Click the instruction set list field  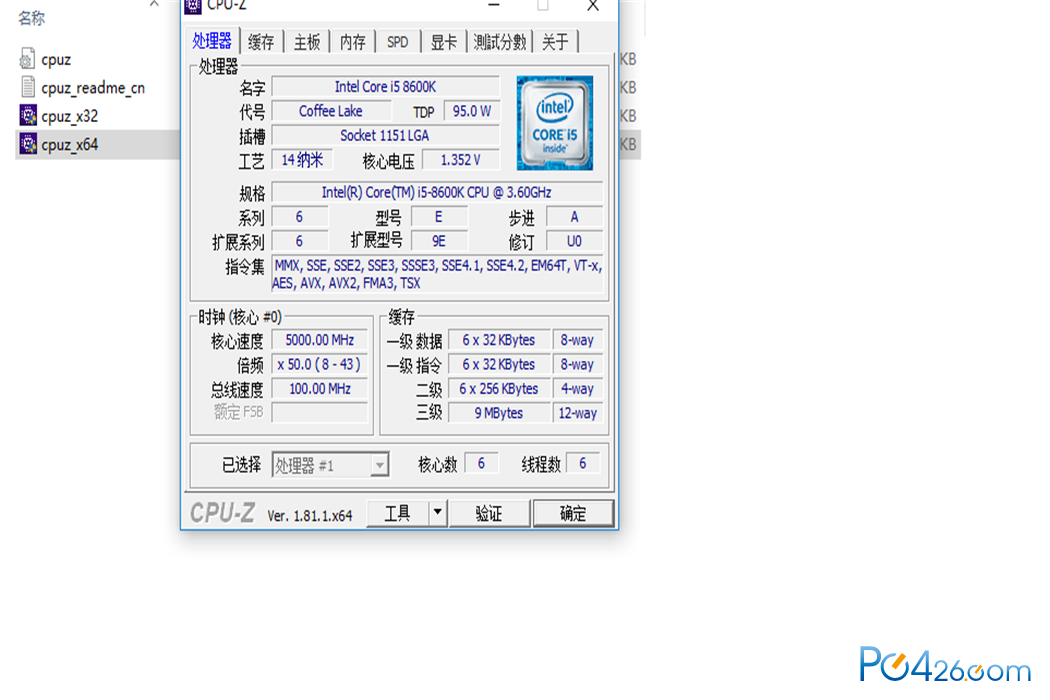(437, 274)
